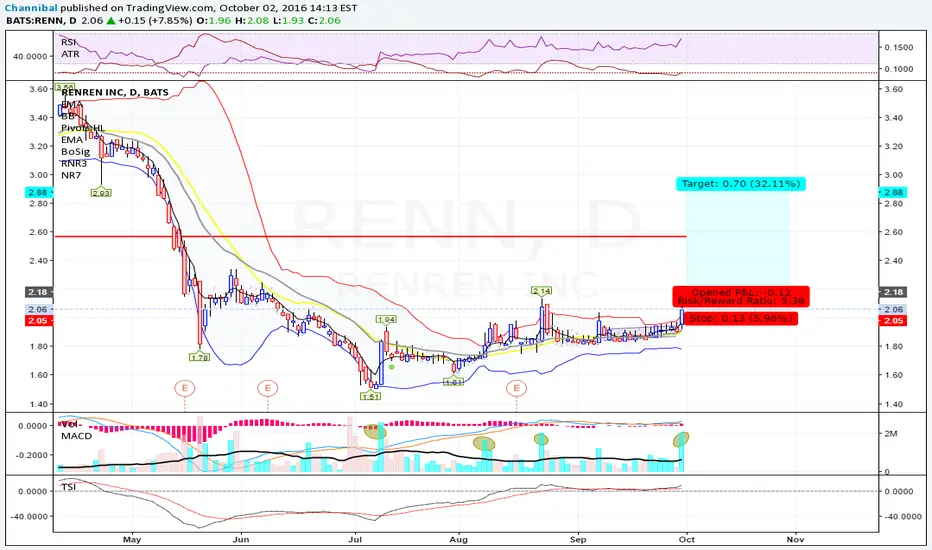The image size is (932, 550).
Task: Click the May date axis label
Action: click(131, 539)
